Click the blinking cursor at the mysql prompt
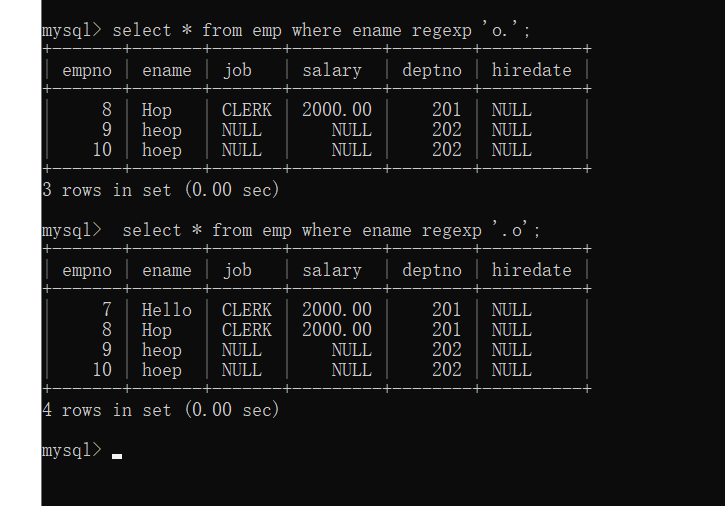 pyautogui.click(x=117, y=456)
